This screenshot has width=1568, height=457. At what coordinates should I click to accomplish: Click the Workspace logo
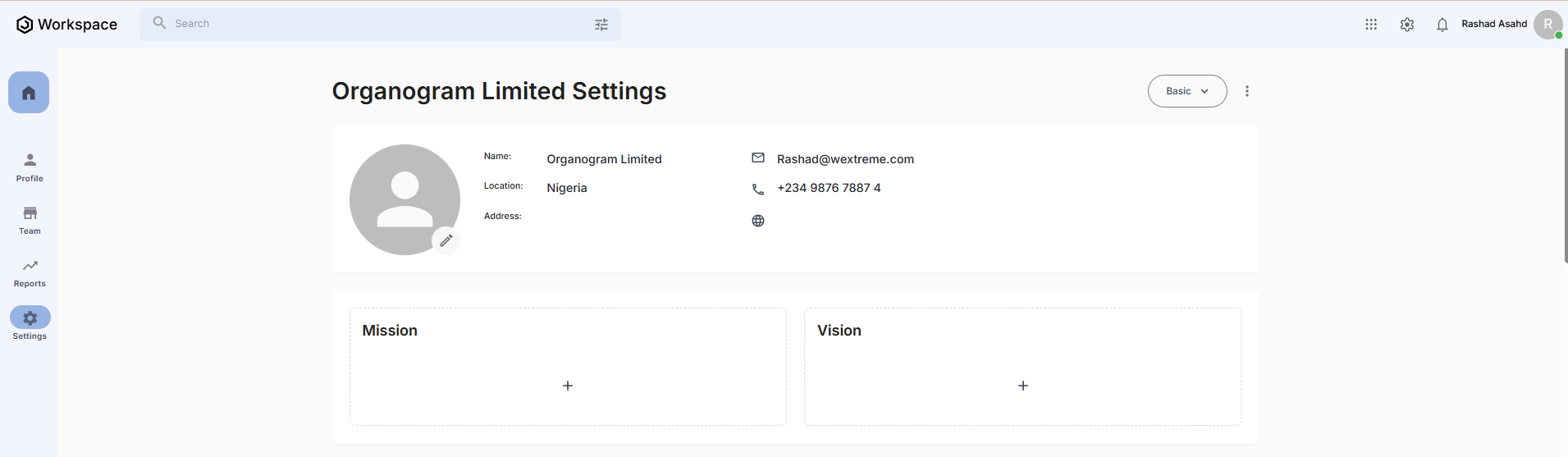click(x=66, y=25)
